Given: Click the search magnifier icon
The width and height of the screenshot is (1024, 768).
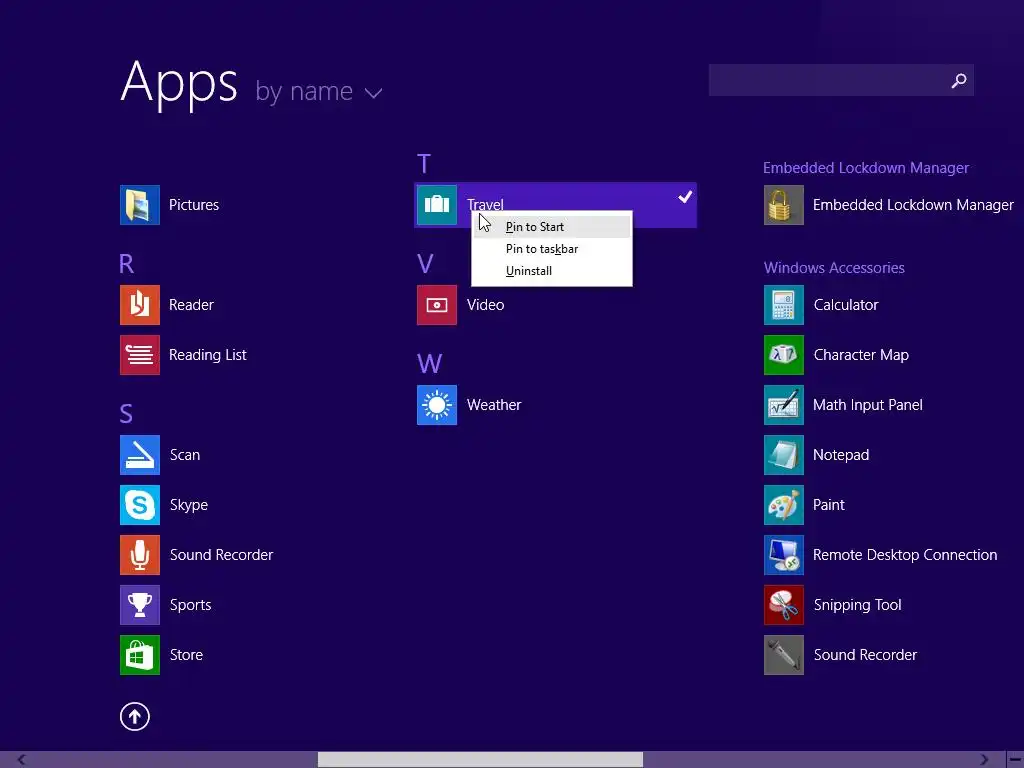Looking at the screenshot, I should coord(959,80).
